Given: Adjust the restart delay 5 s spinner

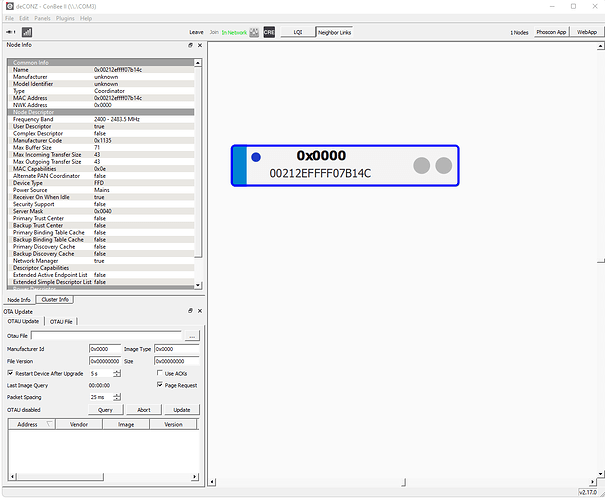Looking at the screenshot, I should click(x=117, y=373).
